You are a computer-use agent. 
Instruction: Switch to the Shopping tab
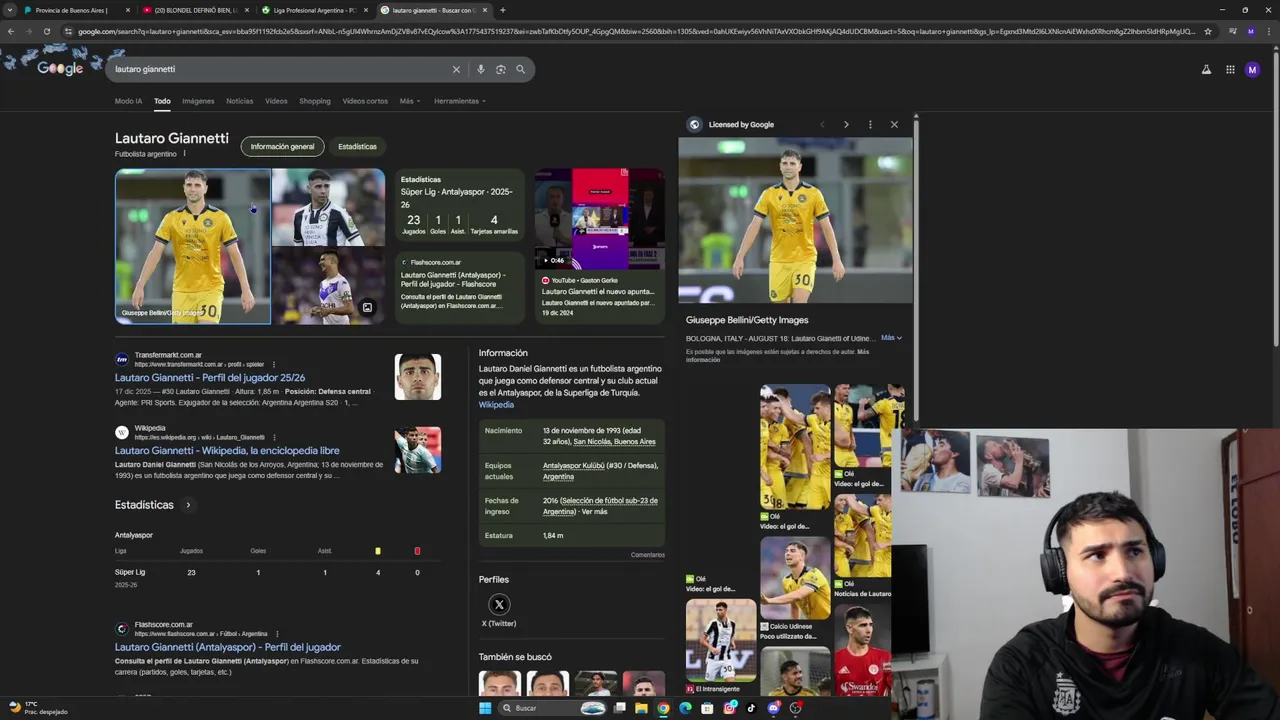[x=314, y=101]
